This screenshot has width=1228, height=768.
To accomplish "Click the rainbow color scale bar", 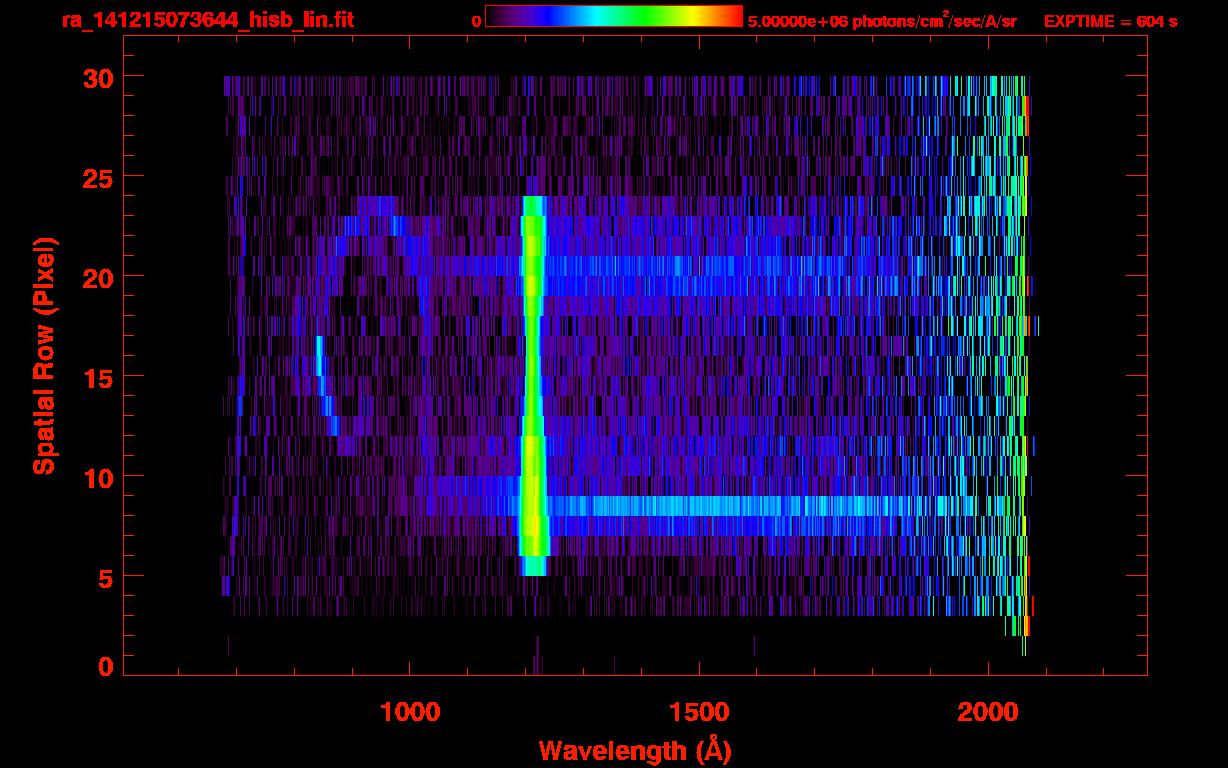I will click(614, 16).
